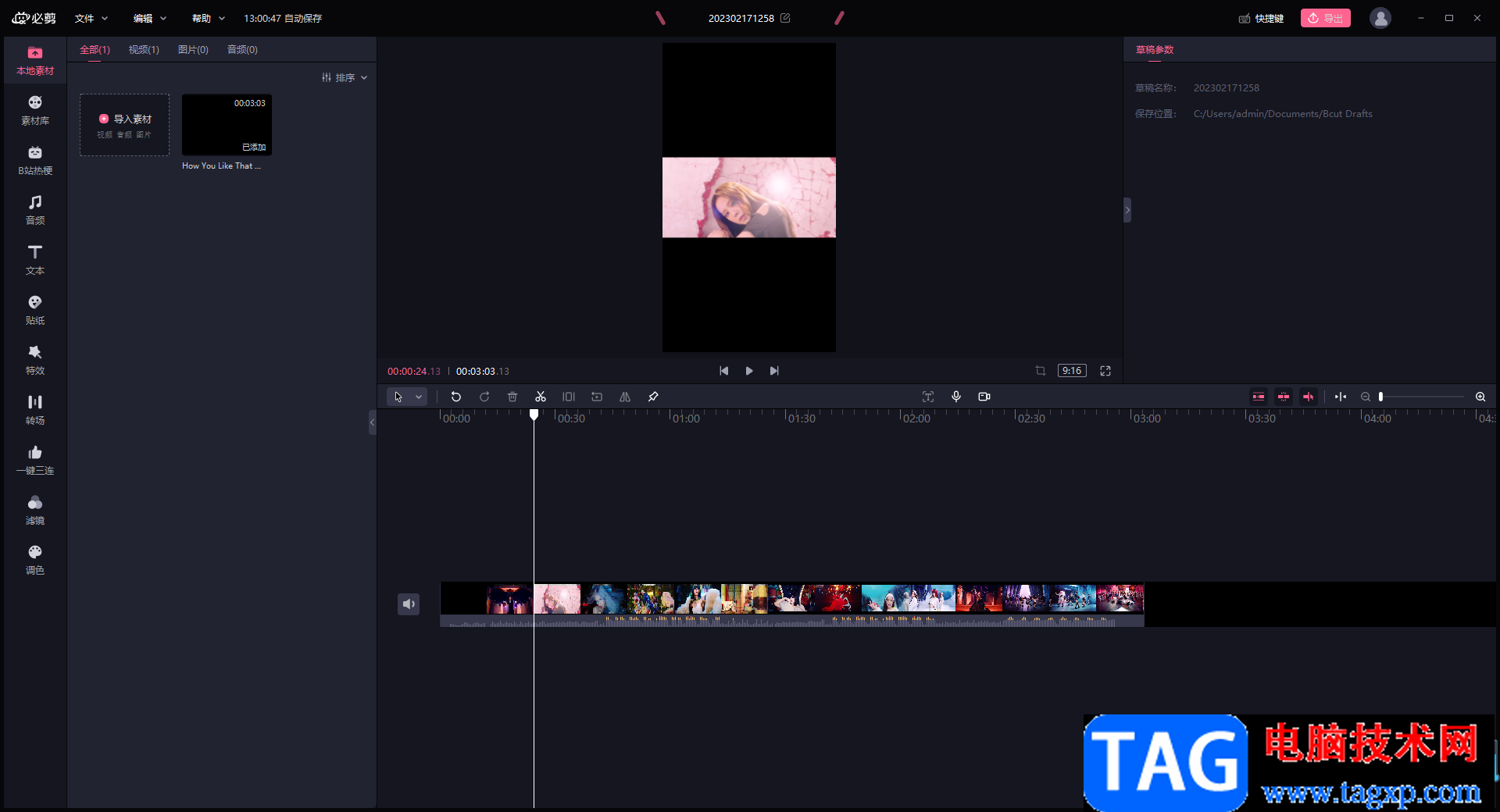Open the Text (文本) sidebar panel
The image size is (1500, 812).
(35, 260)
